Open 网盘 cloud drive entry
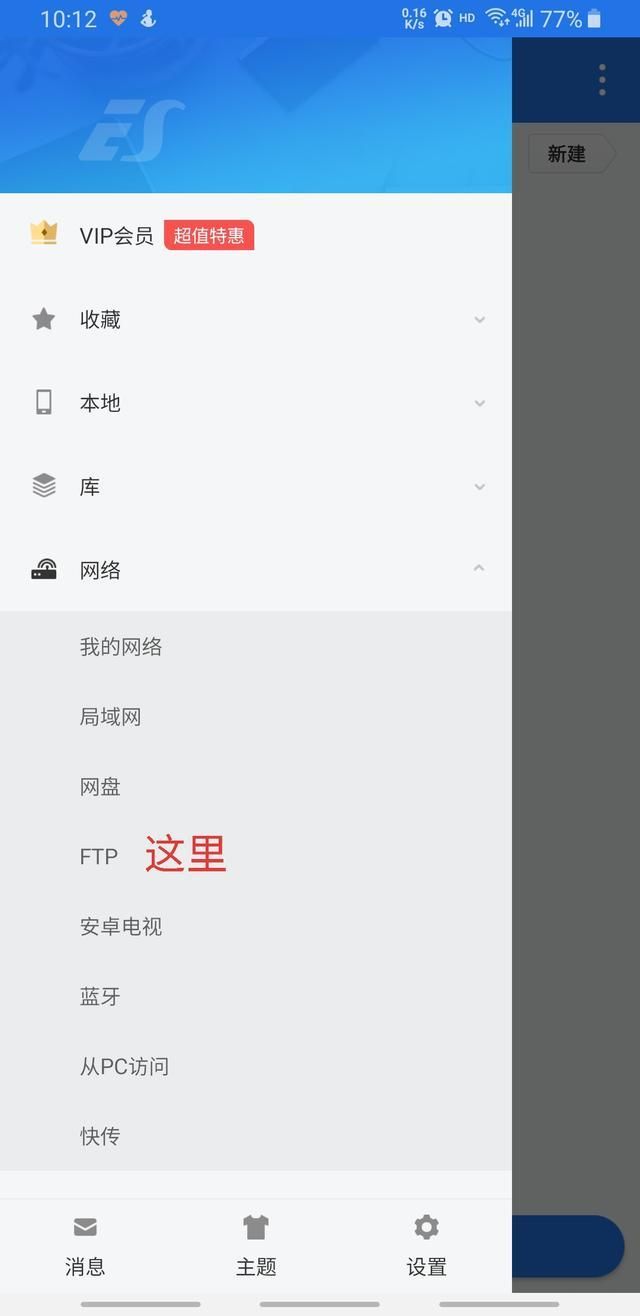 point(100,787)
